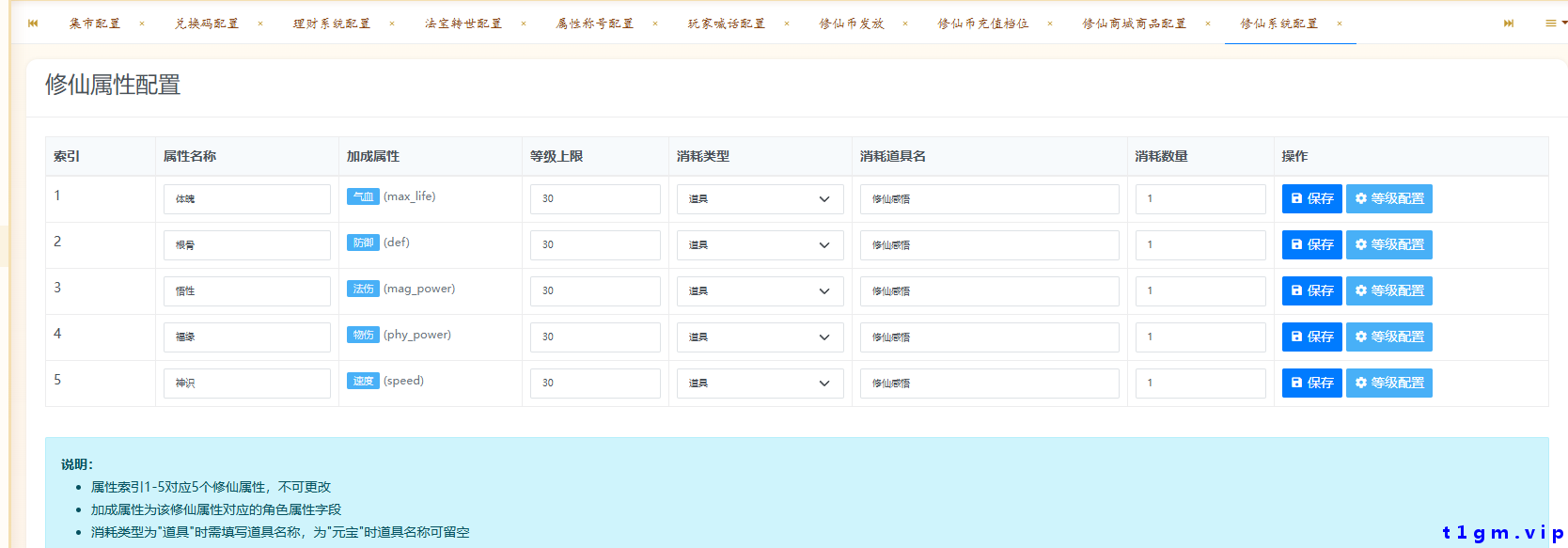This screenshot has height=548, width=1568.
Task: Close the 法宝转世配置 tab
Action: tap(524, 23)
